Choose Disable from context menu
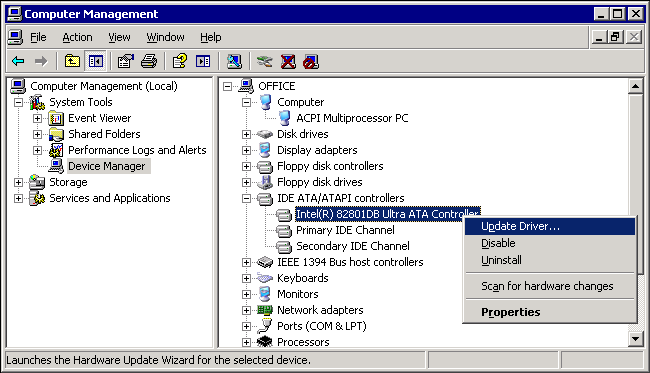Viewport: 650px width, 373px height. (550, 243)
